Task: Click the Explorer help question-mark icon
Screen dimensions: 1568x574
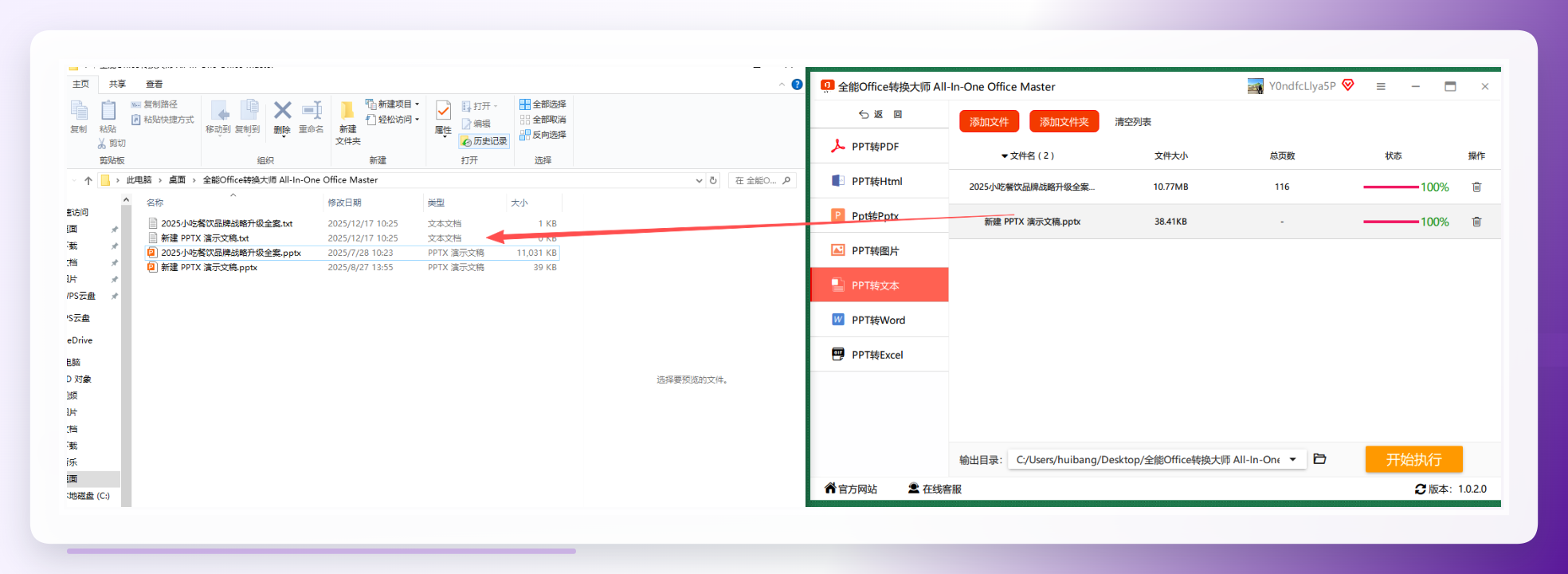Action: [x=797, y=85]
